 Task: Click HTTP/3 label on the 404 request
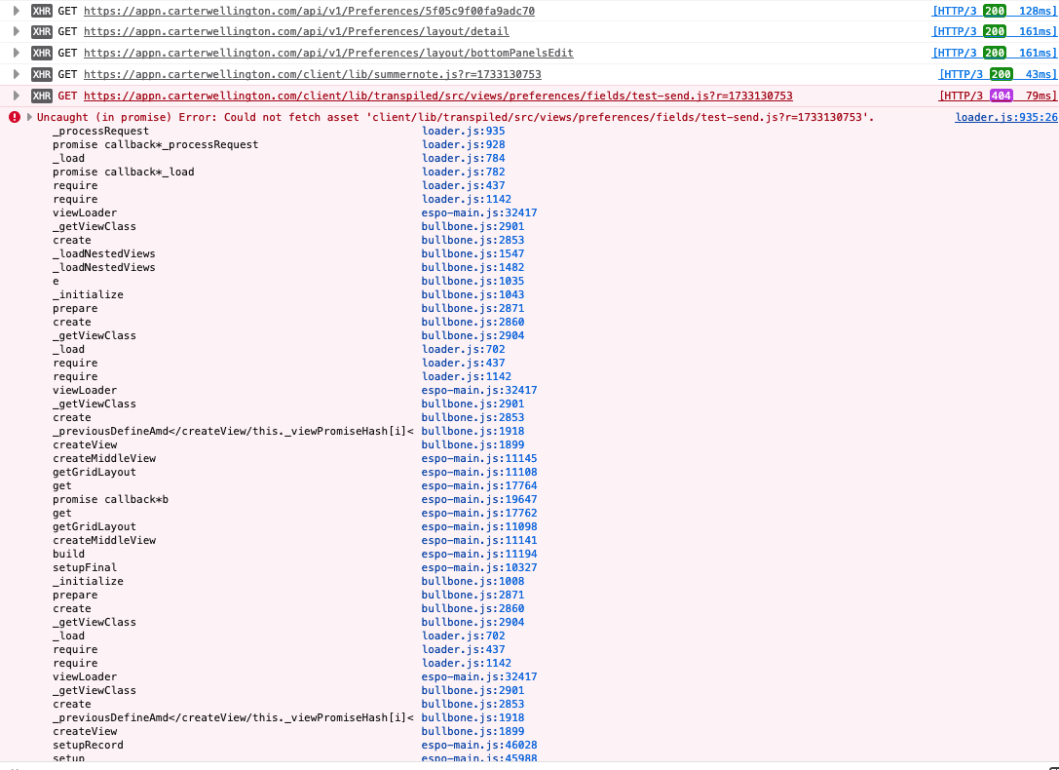(x=961, y=96)
